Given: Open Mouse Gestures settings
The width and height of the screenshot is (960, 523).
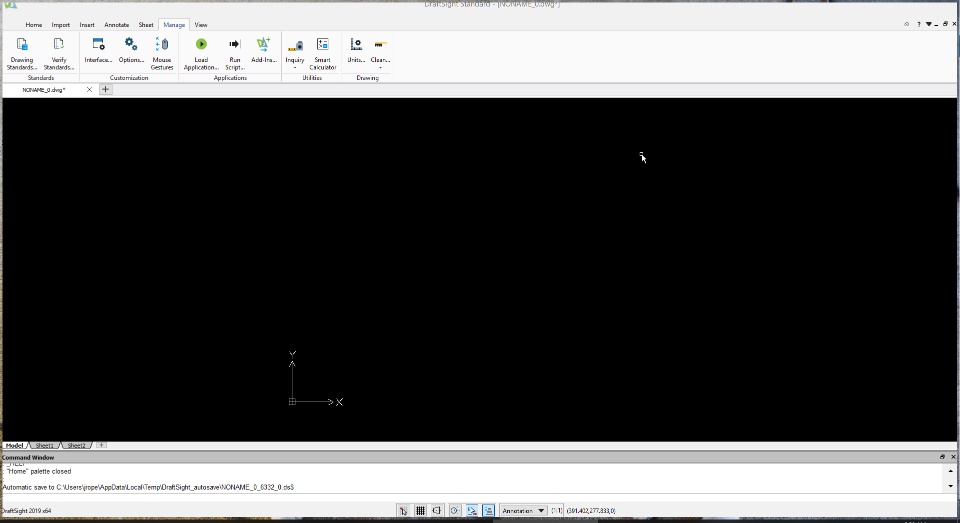Looking at the screenshot, I should [x=162, y=53].
